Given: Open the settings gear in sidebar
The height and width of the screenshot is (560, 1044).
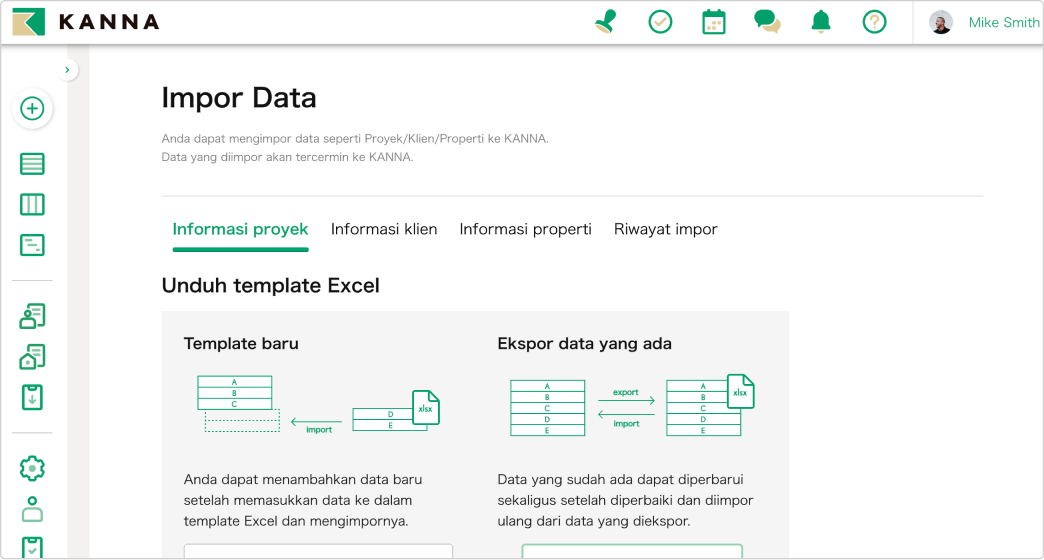Looking at the screenshot, I should coord(32,469).
